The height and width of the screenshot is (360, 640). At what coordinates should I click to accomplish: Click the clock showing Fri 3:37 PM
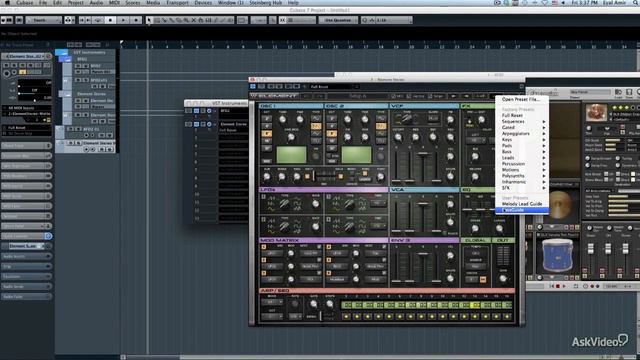click(584, 3)
